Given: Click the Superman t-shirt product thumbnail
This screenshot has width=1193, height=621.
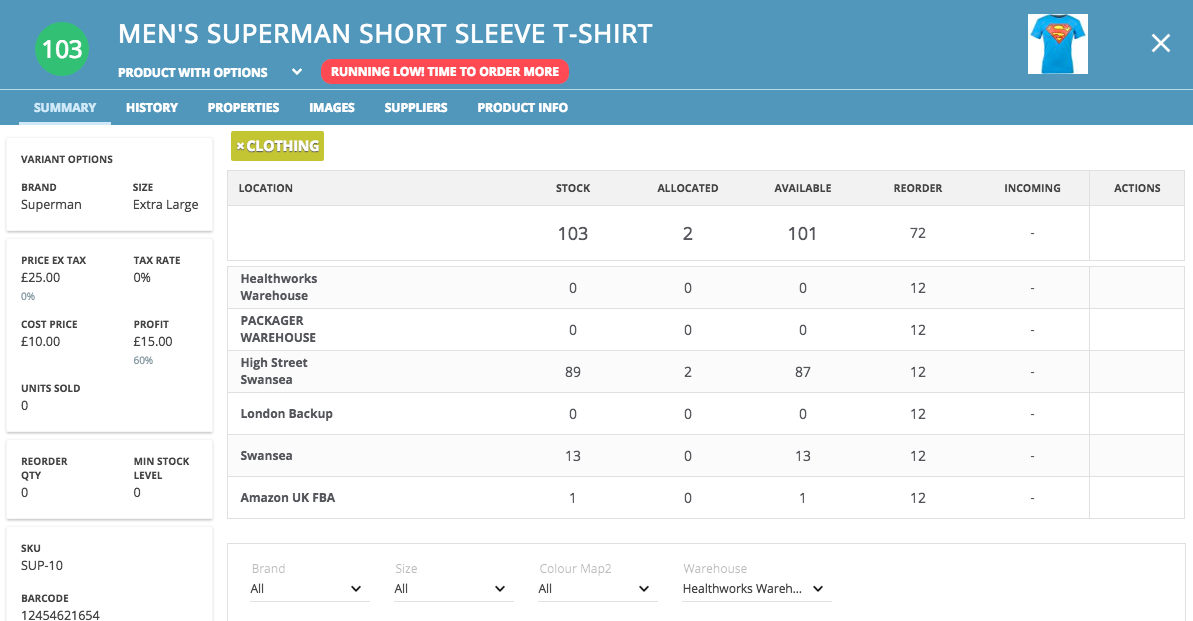Looking at the screenshot, I should (1058, 44).
